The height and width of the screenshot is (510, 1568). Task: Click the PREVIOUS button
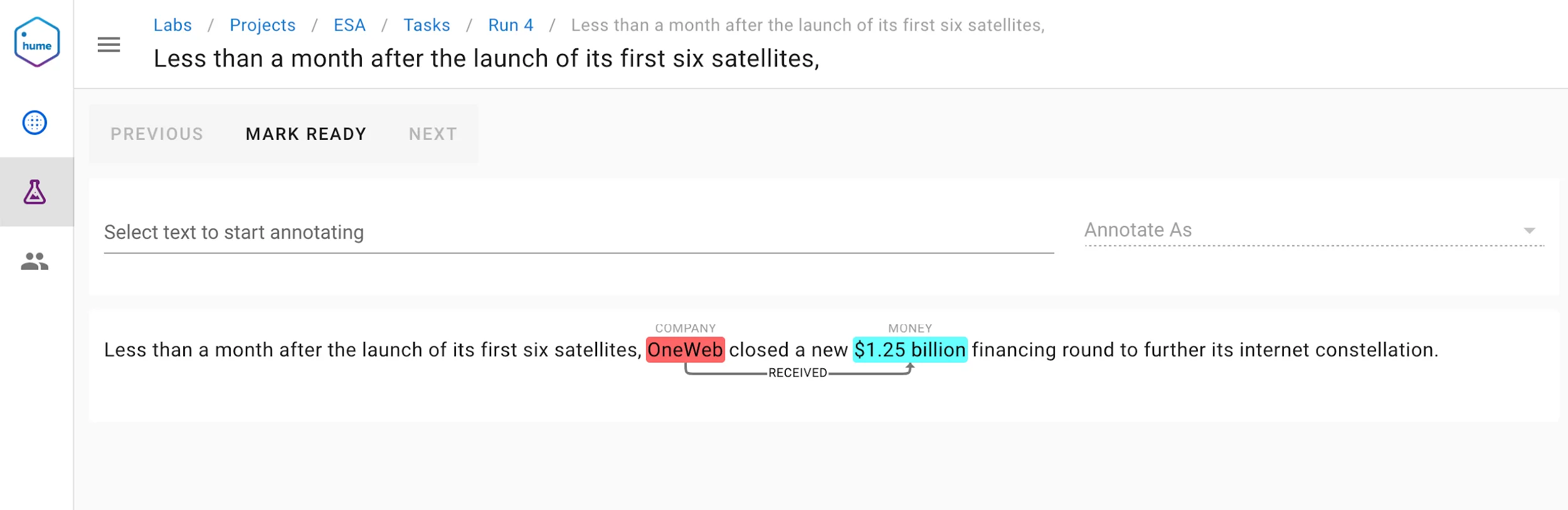coord(157,134)
